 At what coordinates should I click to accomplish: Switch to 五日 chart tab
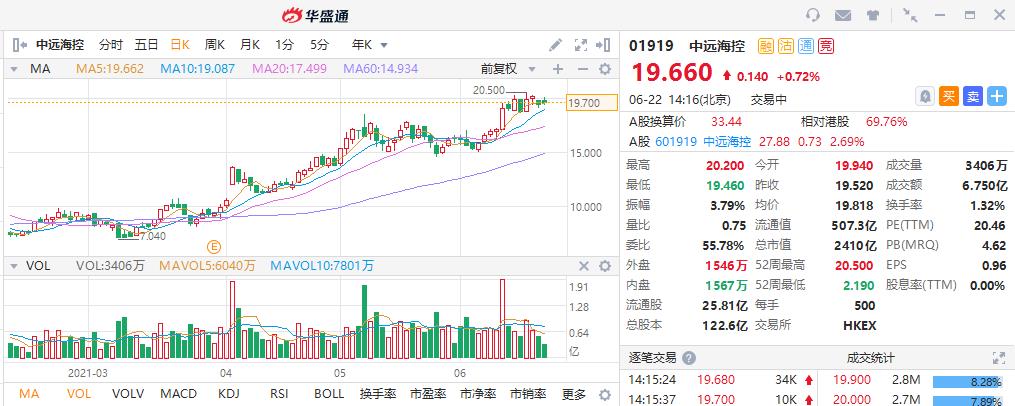pyautogui.click(x=146, y=45)
